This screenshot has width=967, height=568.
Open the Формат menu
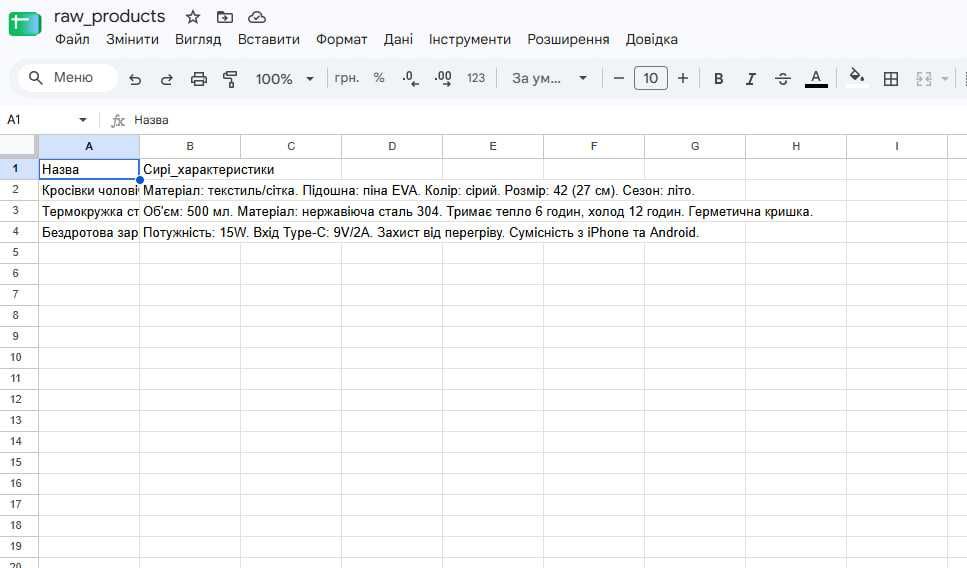342,39
